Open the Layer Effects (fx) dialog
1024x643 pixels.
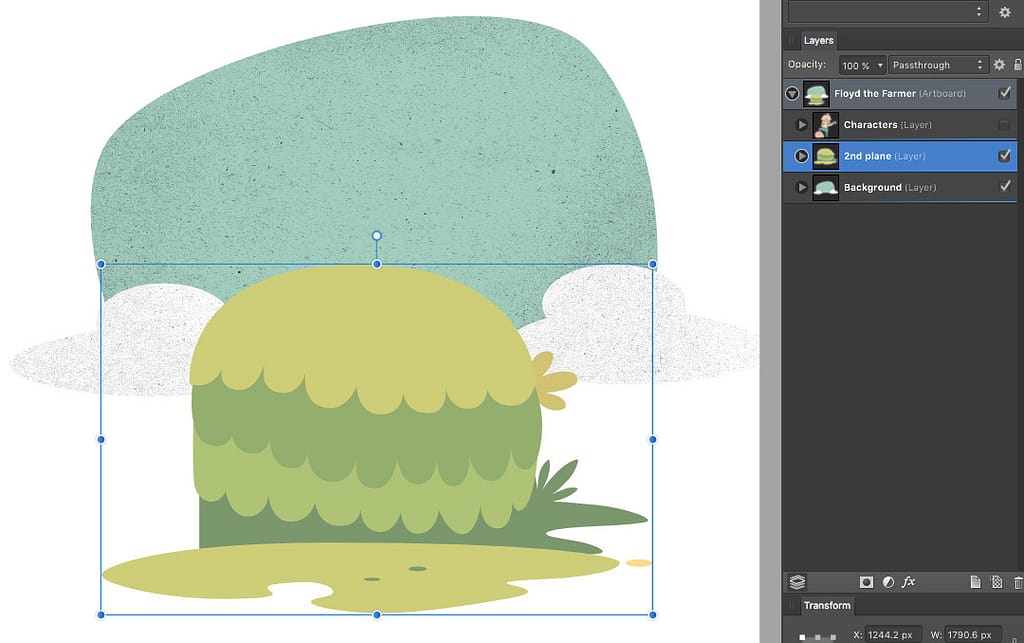click(909, 582)
